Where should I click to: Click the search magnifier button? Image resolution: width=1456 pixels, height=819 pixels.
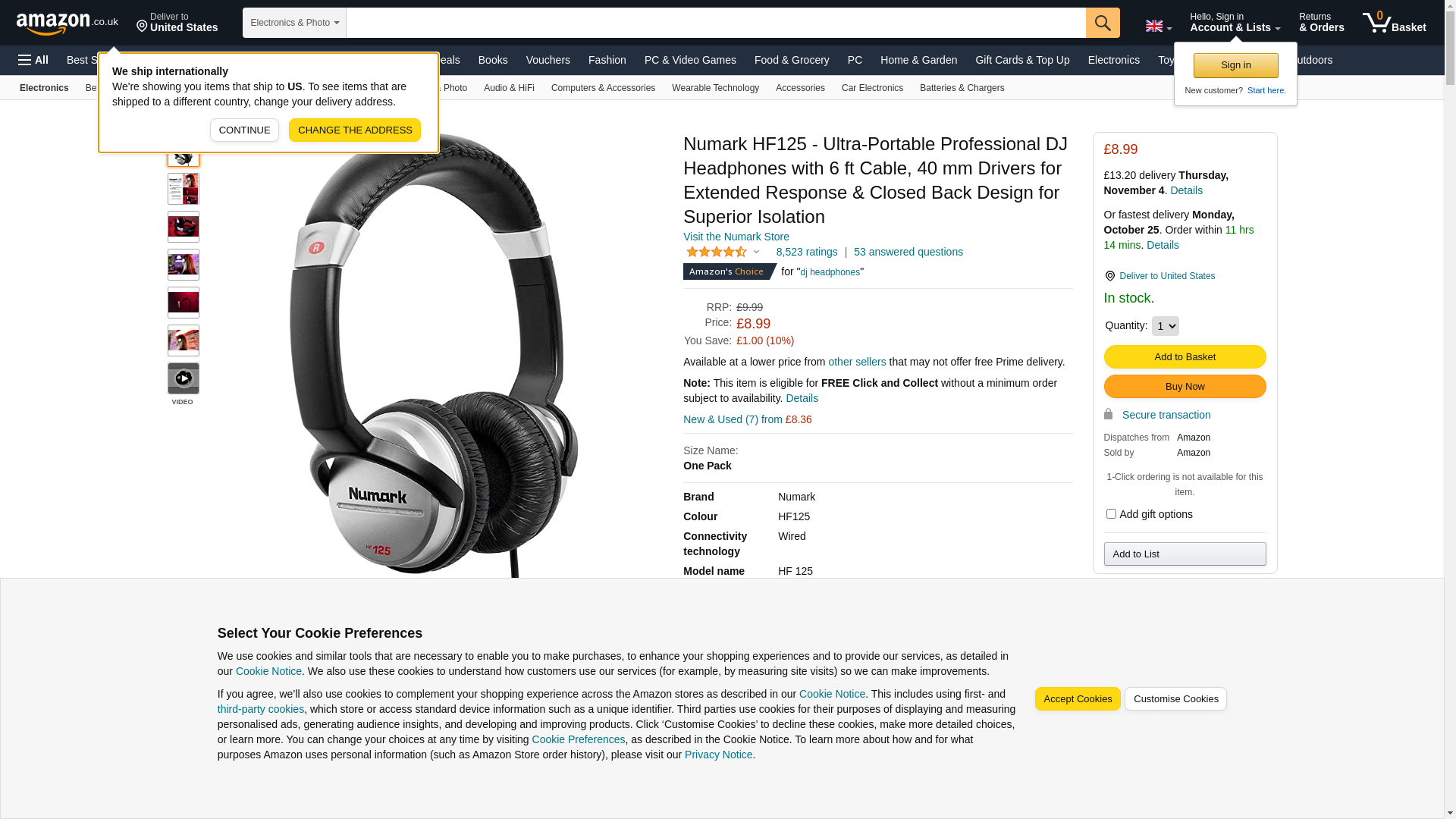[x=1103, y=23]
